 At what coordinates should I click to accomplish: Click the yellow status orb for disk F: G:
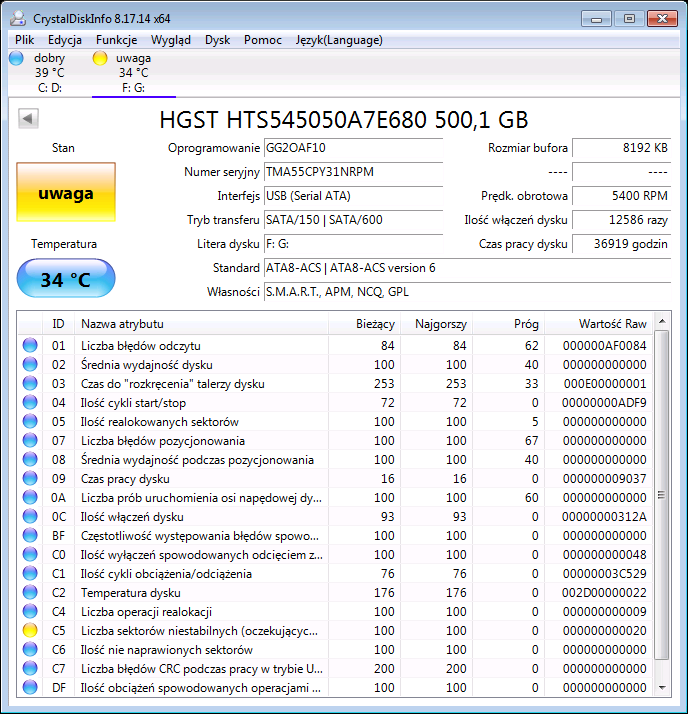coord(100,58)
